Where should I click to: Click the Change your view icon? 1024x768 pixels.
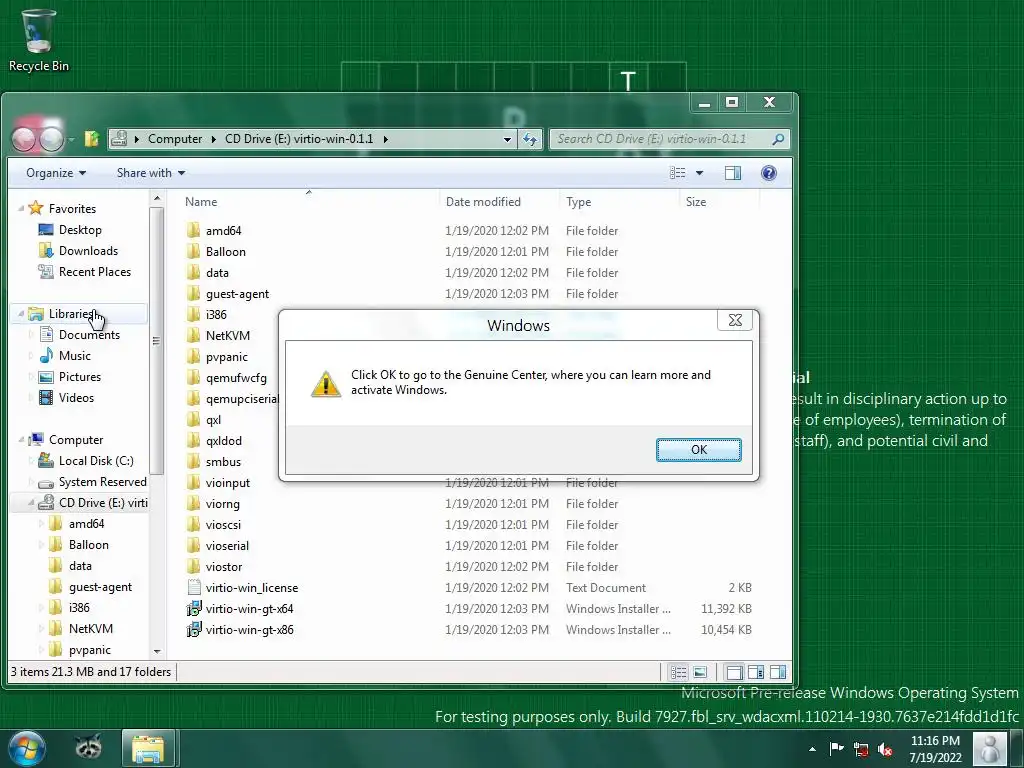click(678, 173)
